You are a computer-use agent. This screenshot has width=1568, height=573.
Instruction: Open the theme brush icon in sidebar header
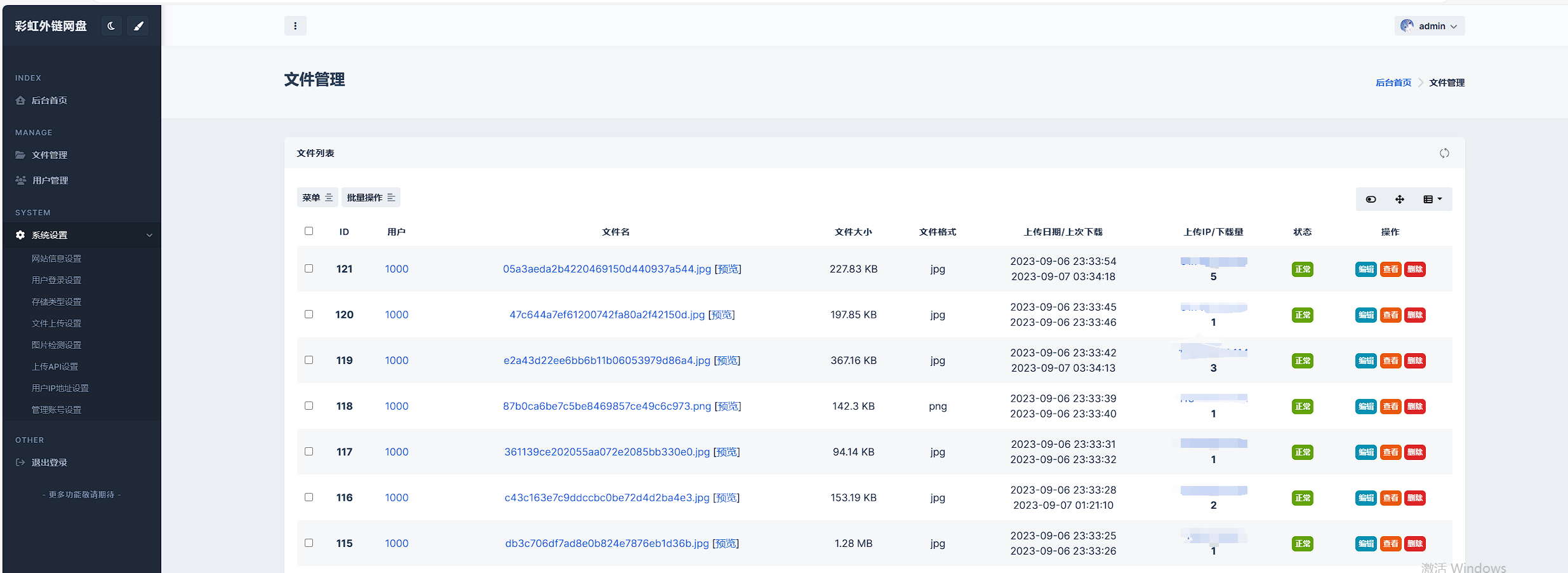click(138, 26)
